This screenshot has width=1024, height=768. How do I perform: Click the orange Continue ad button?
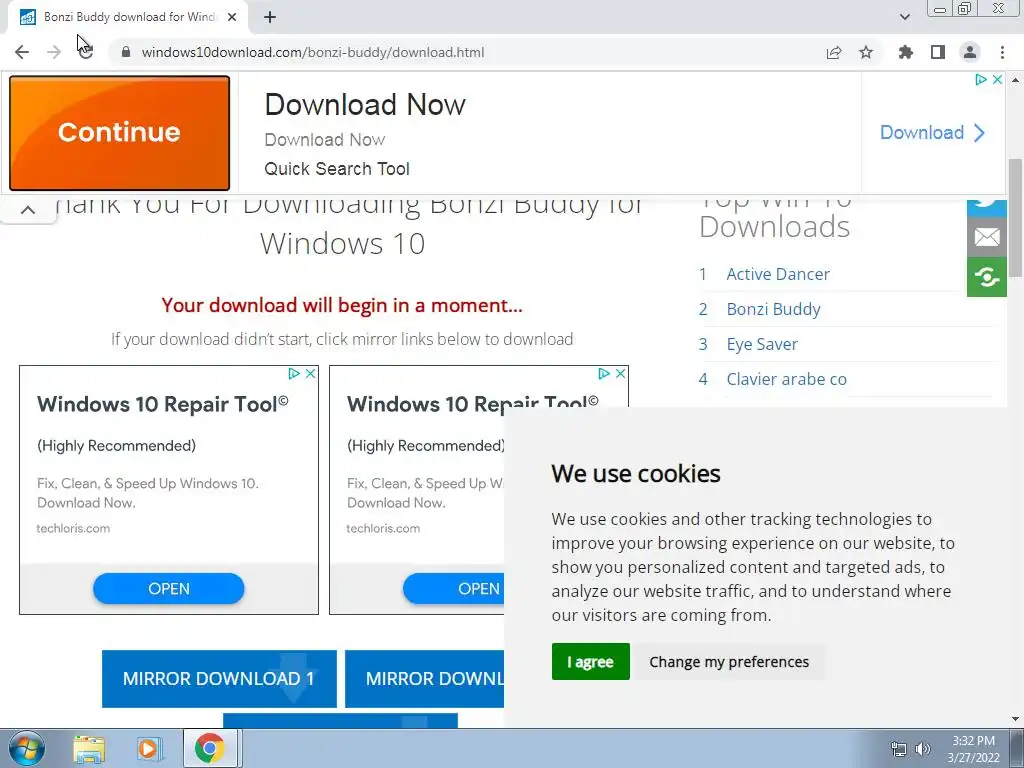[120, 133]
